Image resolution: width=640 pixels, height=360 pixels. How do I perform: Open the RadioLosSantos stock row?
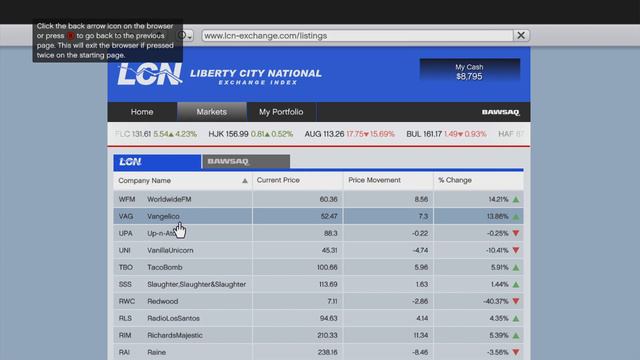[318, 318]
